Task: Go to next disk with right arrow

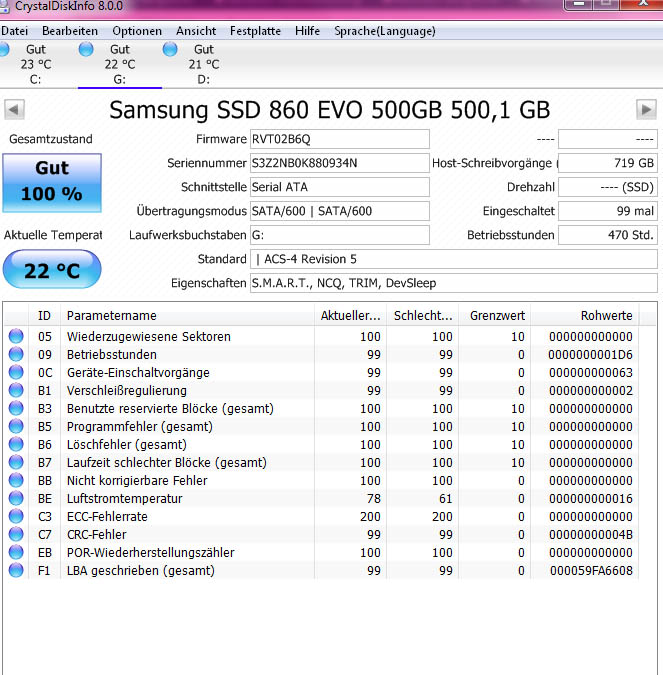Action: coord(646,109)
